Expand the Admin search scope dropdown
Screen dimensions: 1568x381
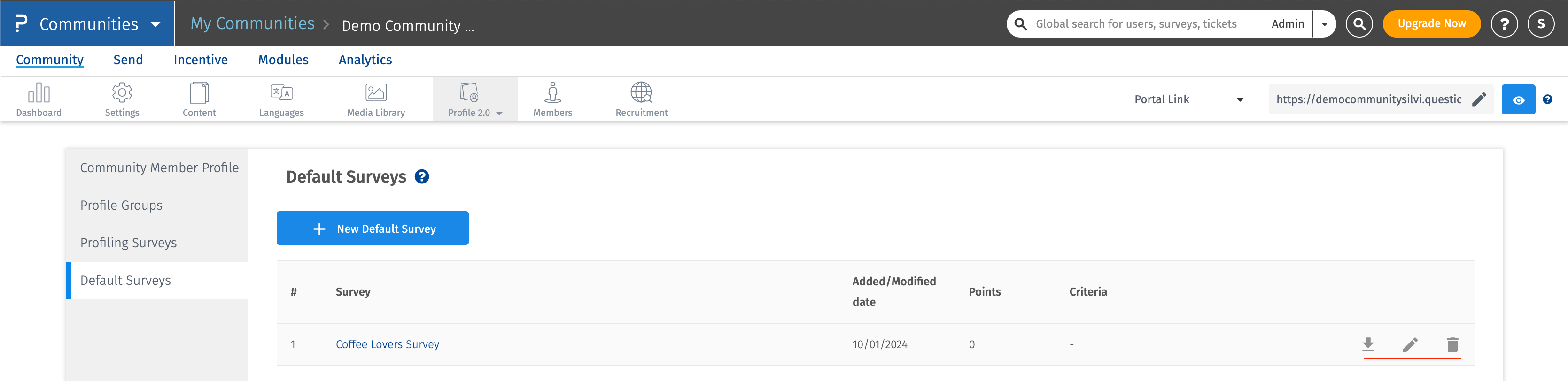pos(1324,24)
